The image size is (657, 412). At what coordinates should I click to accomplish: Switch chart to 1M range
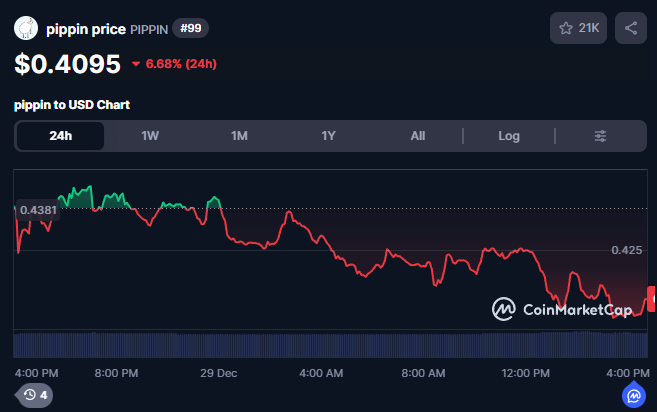click(x=239, y=136)
